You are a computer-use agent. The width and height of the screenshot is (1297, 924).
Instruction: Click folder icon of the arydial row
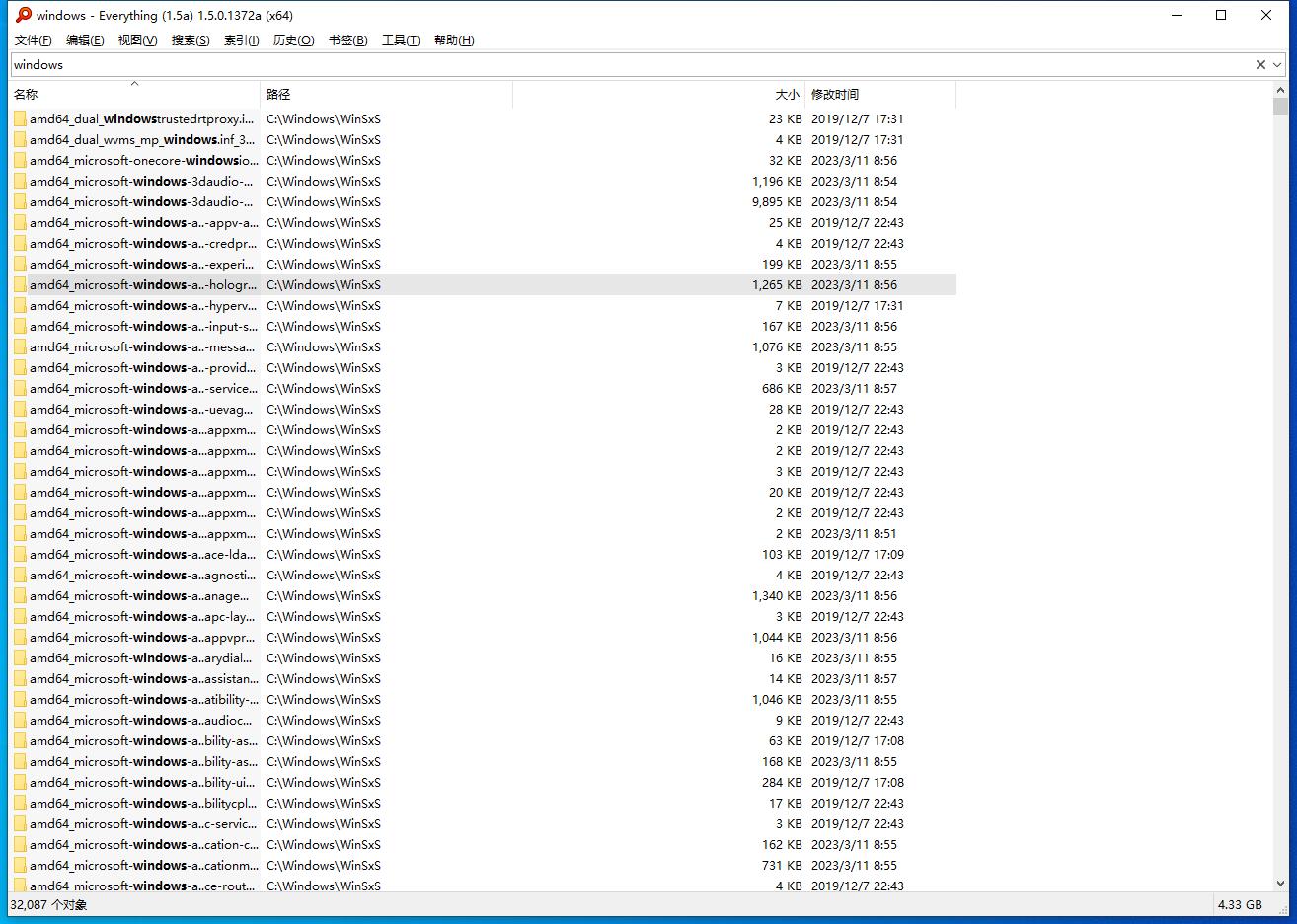pos(20,657)
